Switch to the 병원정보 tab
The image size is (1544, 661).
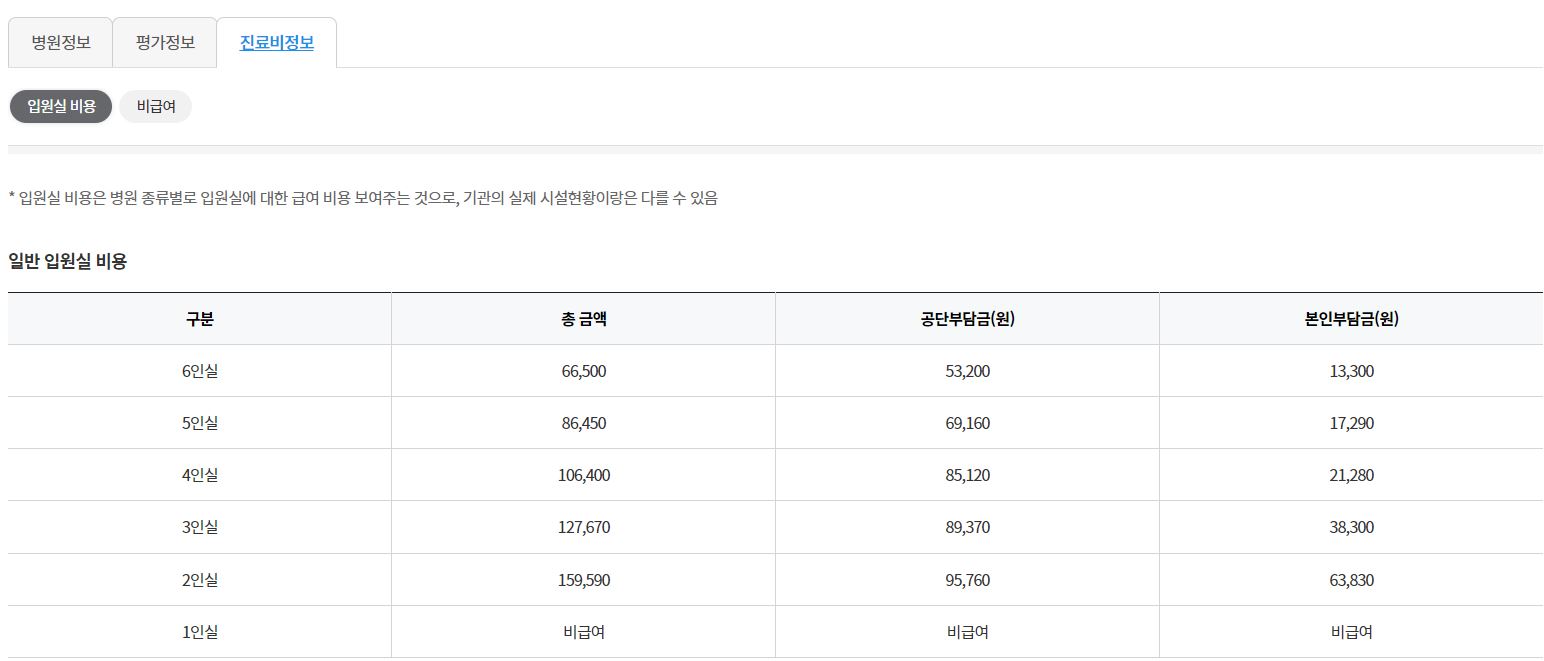(x=59, y=42)
